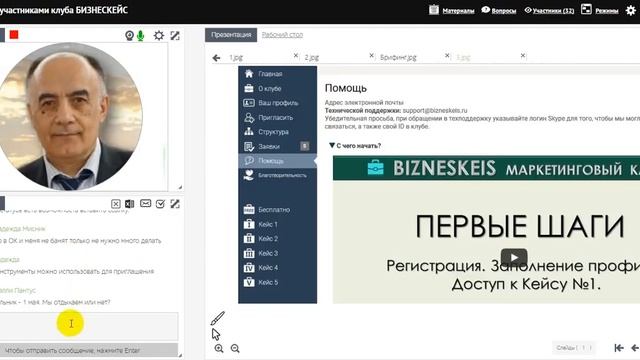
Task: Open video panel settings gear
Action: pyautogui.click(x=159, y=36)
